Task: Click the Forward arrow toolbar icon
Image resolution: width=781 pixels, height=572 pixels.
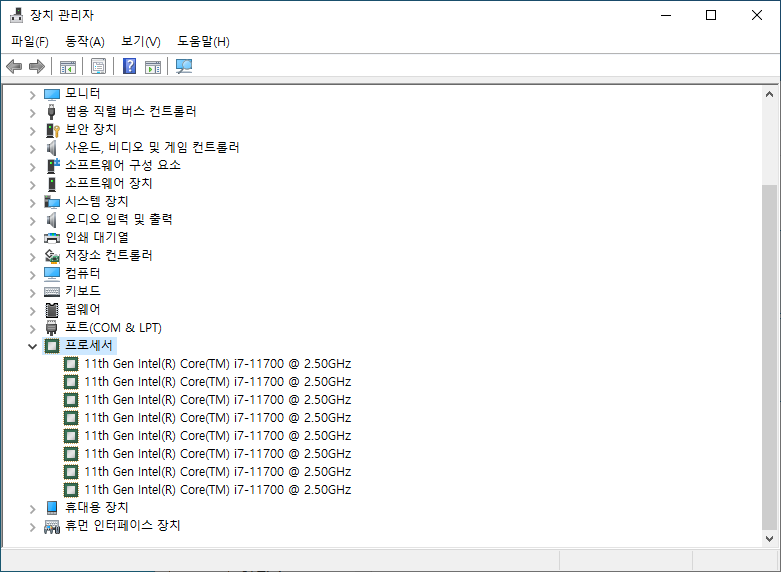Action: [x=37, y=66]
